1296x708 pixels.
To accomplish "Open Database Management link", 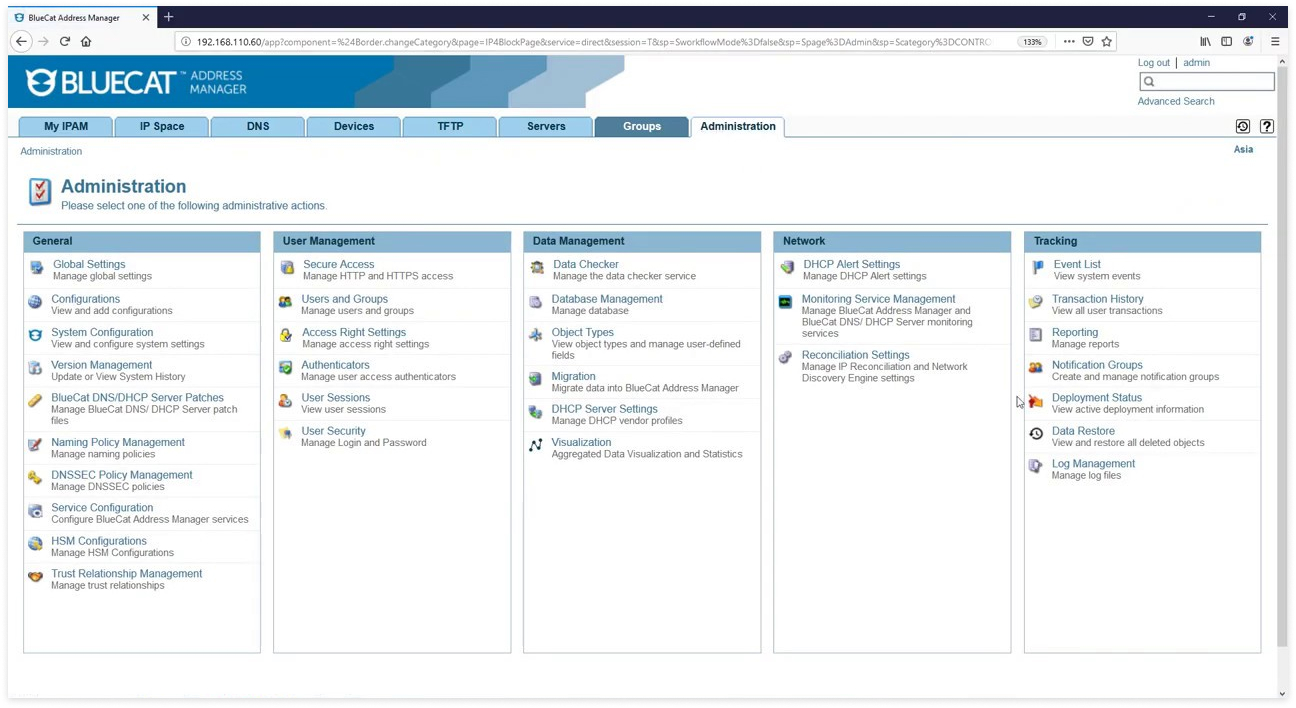I will pos(607,299).
